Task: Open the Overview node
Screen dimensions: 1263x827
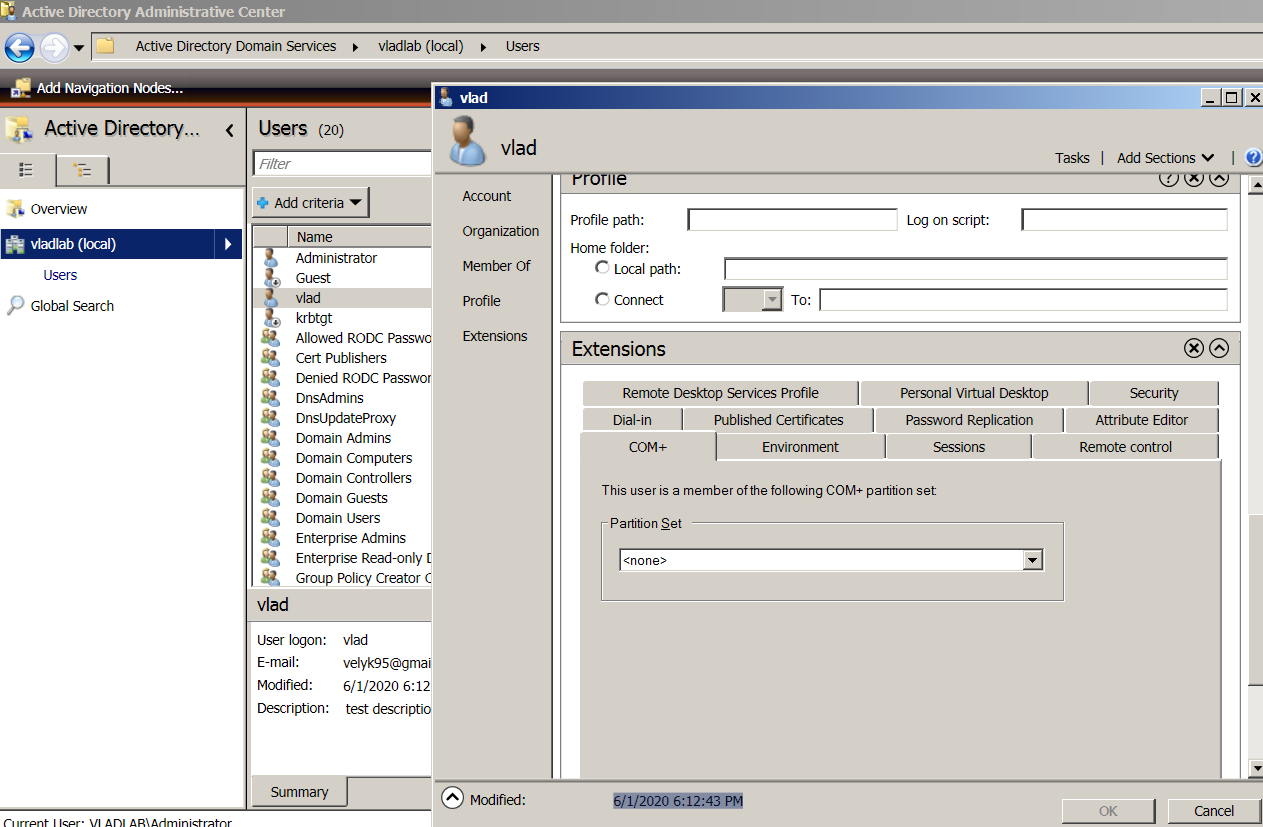Action: point(59,209)
